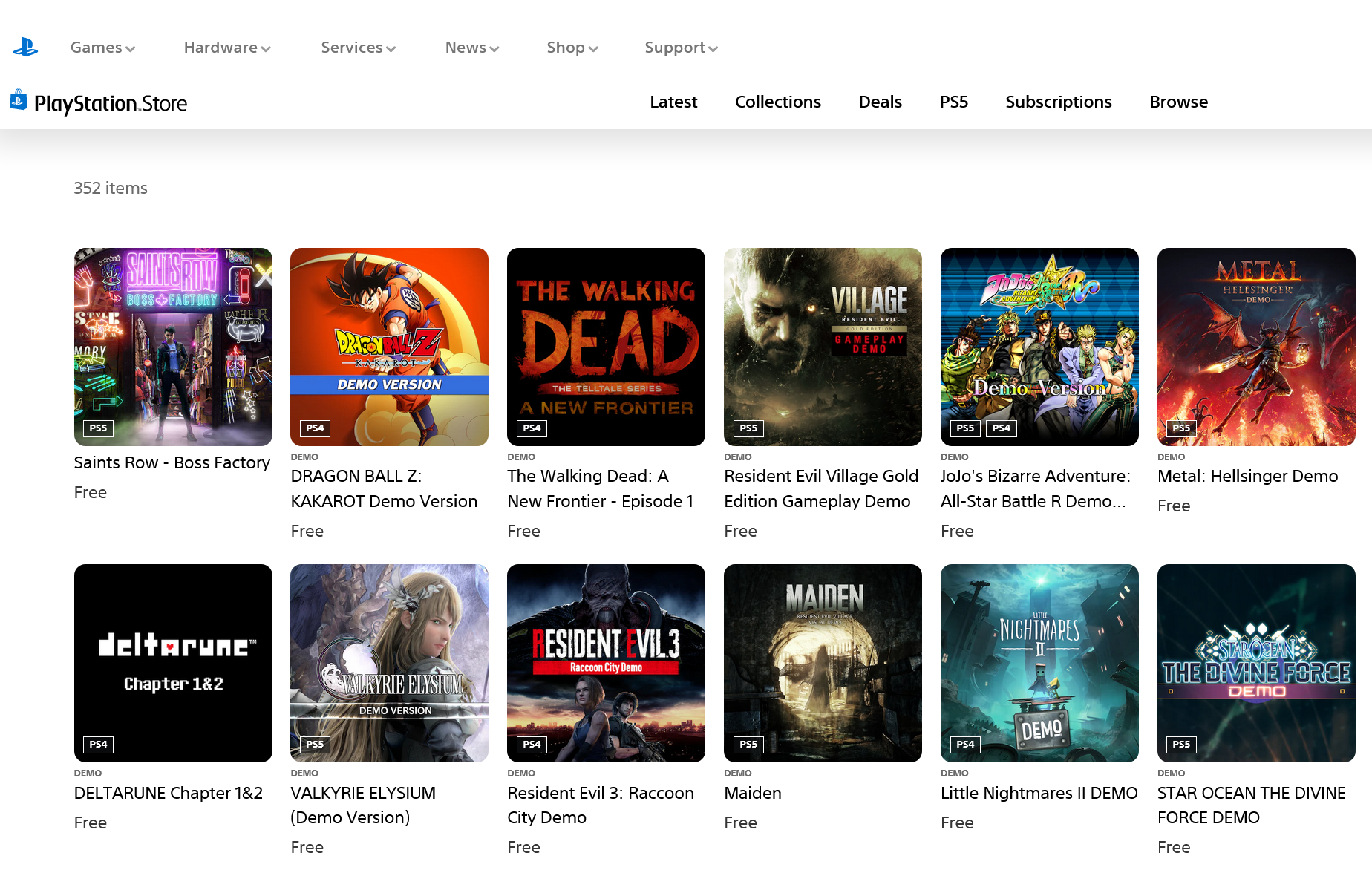1372x870 pixels.
Task: Open the Valkyrie Elysium demo cover
Action: (389, 663)
